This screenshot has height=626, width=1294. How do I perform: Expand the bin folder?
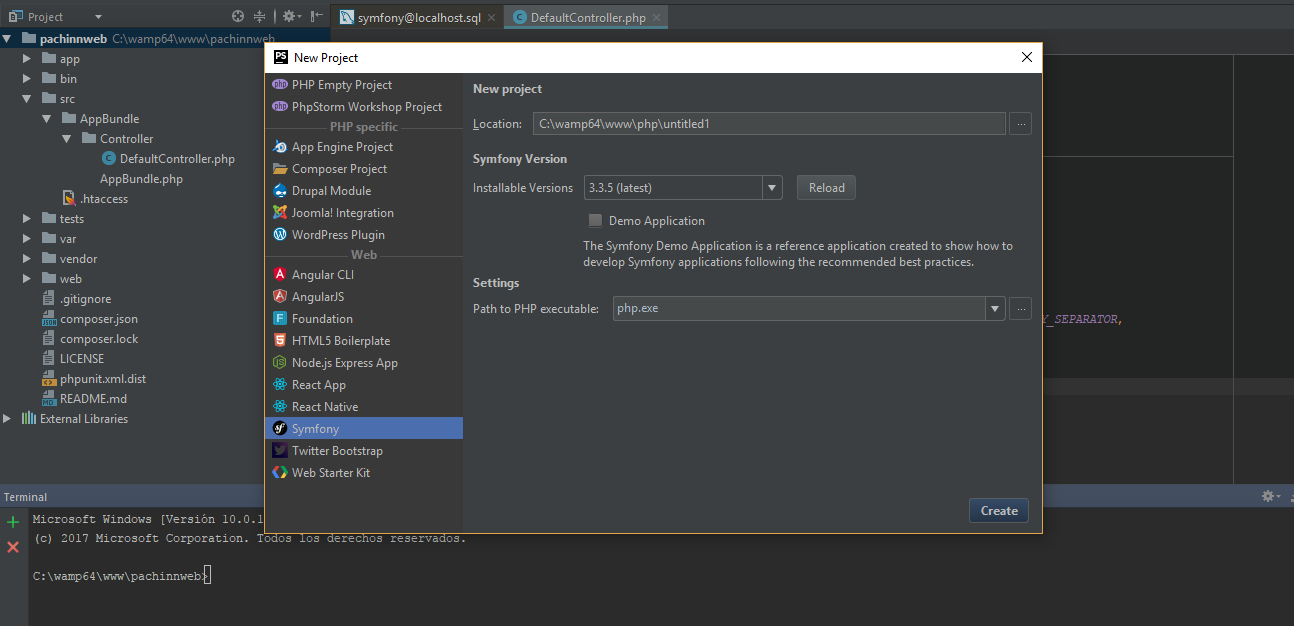[27, 79]
